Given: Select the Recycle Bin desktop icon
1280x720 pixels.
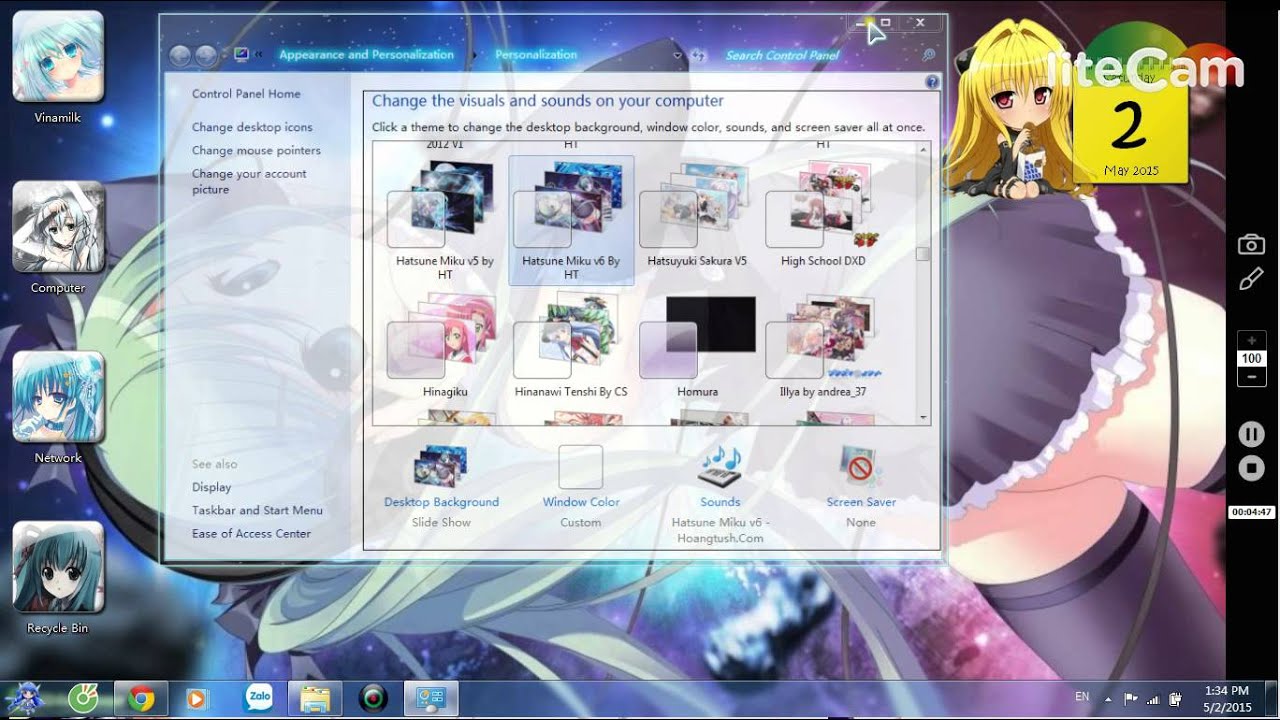Looking at the screenshot, I should 58,578.
